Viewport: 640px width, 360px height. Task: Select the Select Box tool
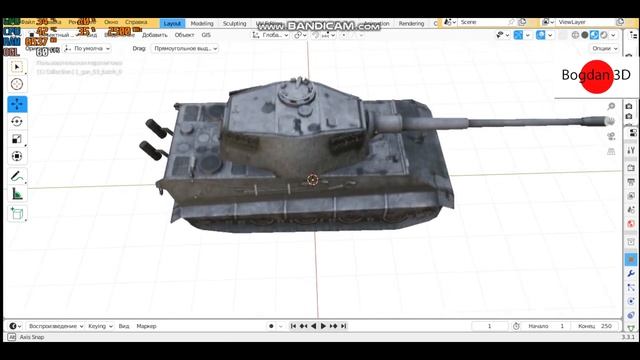click(17, 67)
